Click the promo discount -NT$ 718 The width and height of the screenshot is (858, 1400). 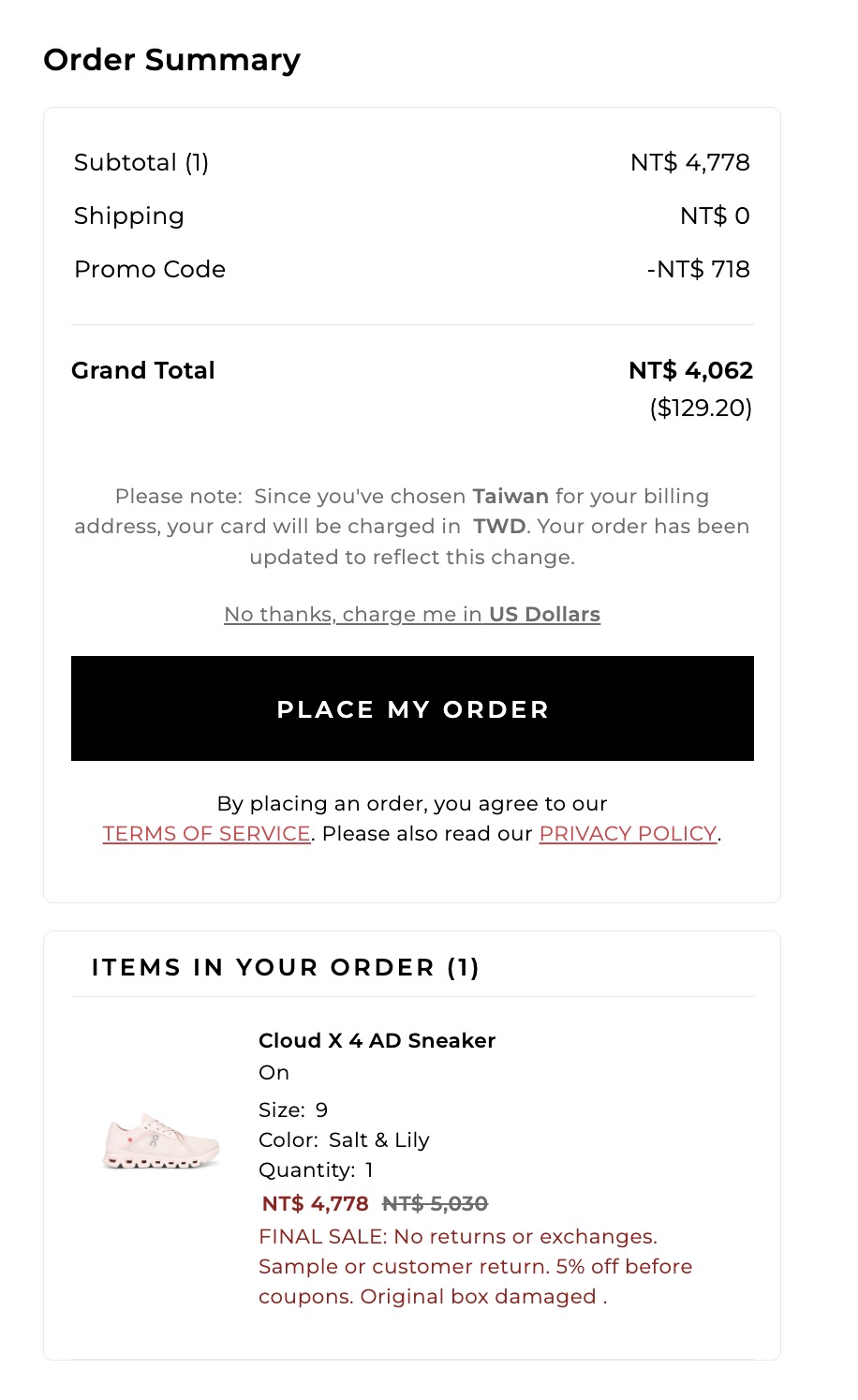click(699, 269)
